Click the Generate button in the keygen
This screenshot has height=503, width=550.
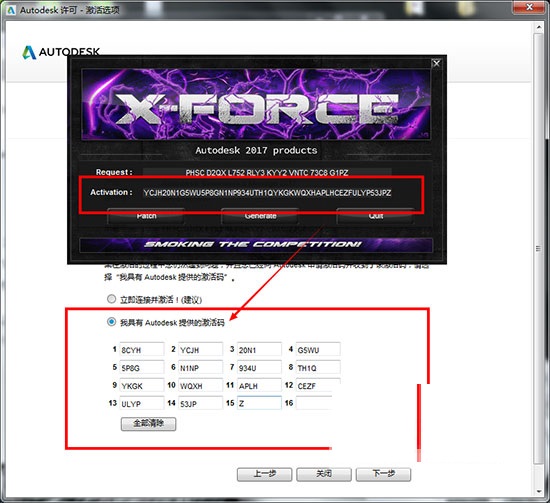pos(260,216)
